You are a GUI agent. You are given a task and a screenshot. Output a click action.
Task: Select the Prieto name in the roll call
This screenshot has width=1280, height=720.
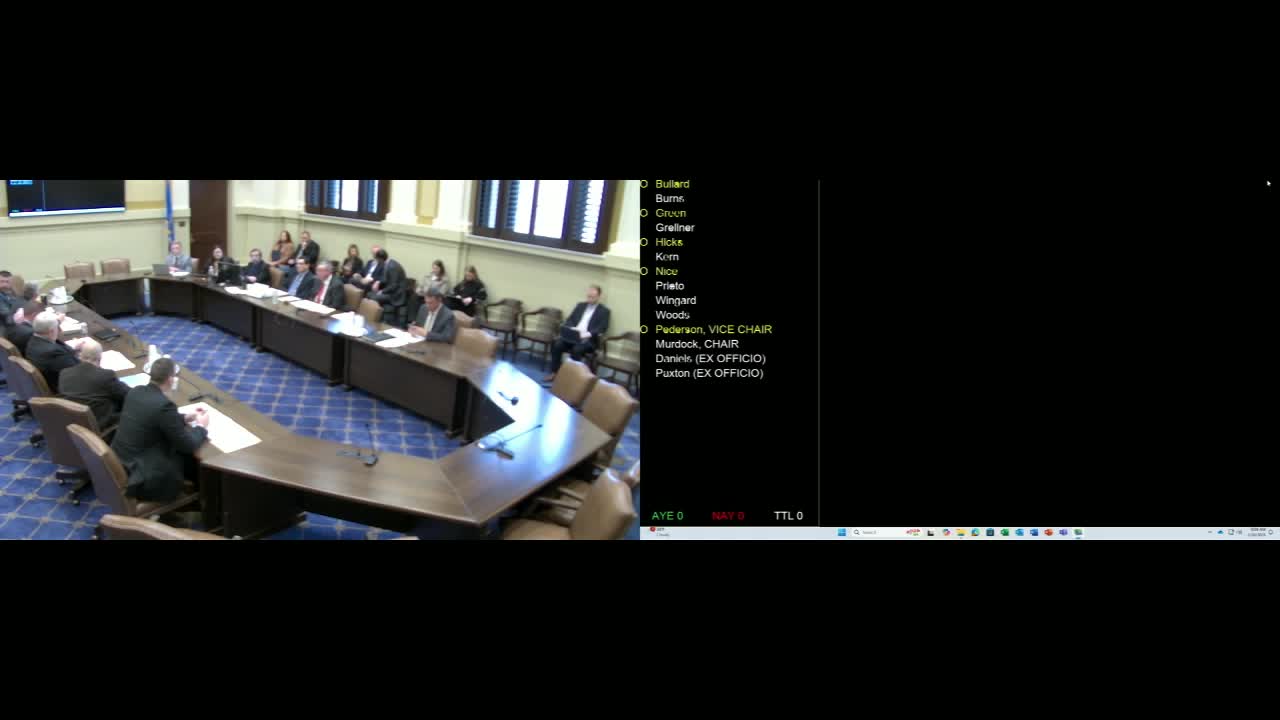coord(670,286)
